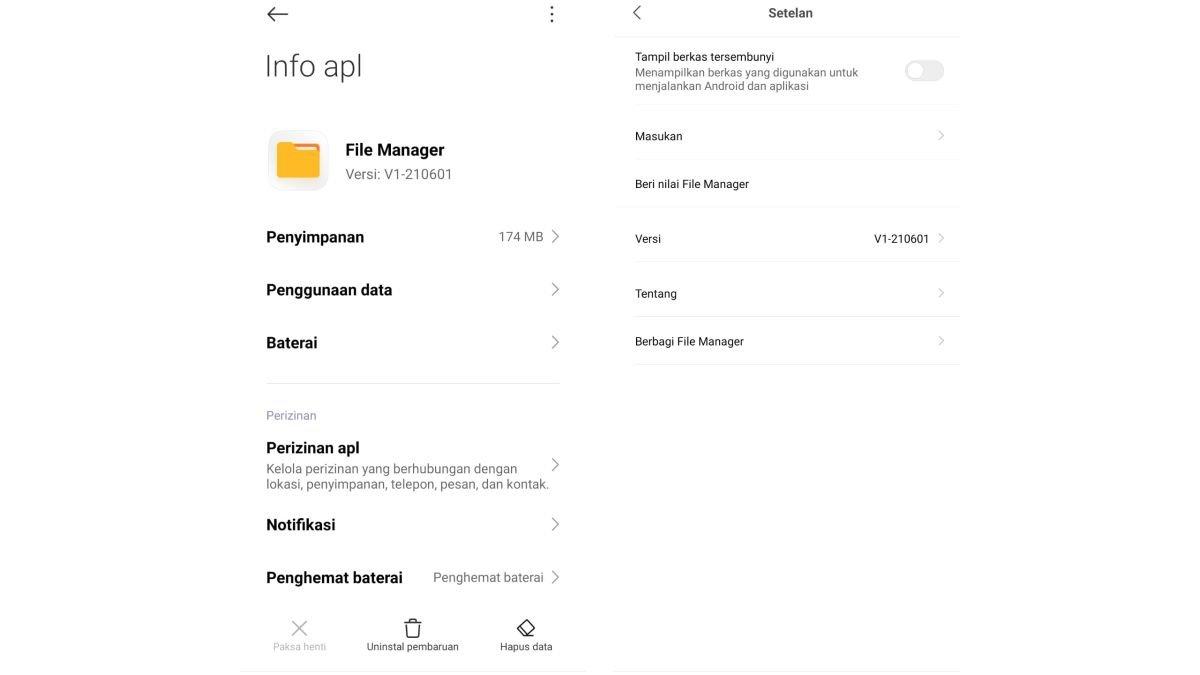The image size is (1200, 675).
Task: Open Baterai details chevron
Action: click(x=555, y=343)
